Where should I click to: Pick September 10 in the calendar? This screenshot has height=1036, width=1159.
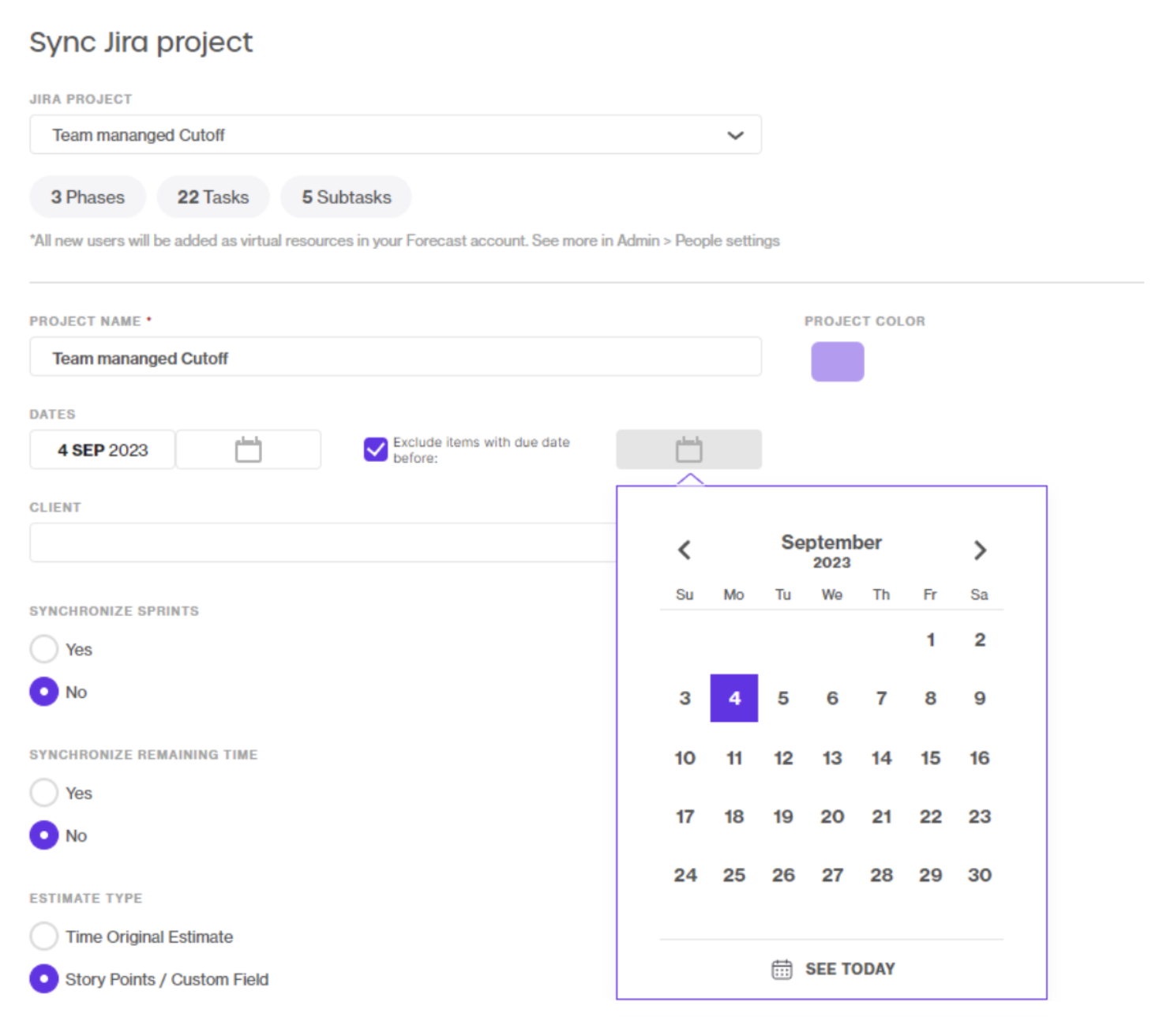pyautogui.click(x=685, y=758)
